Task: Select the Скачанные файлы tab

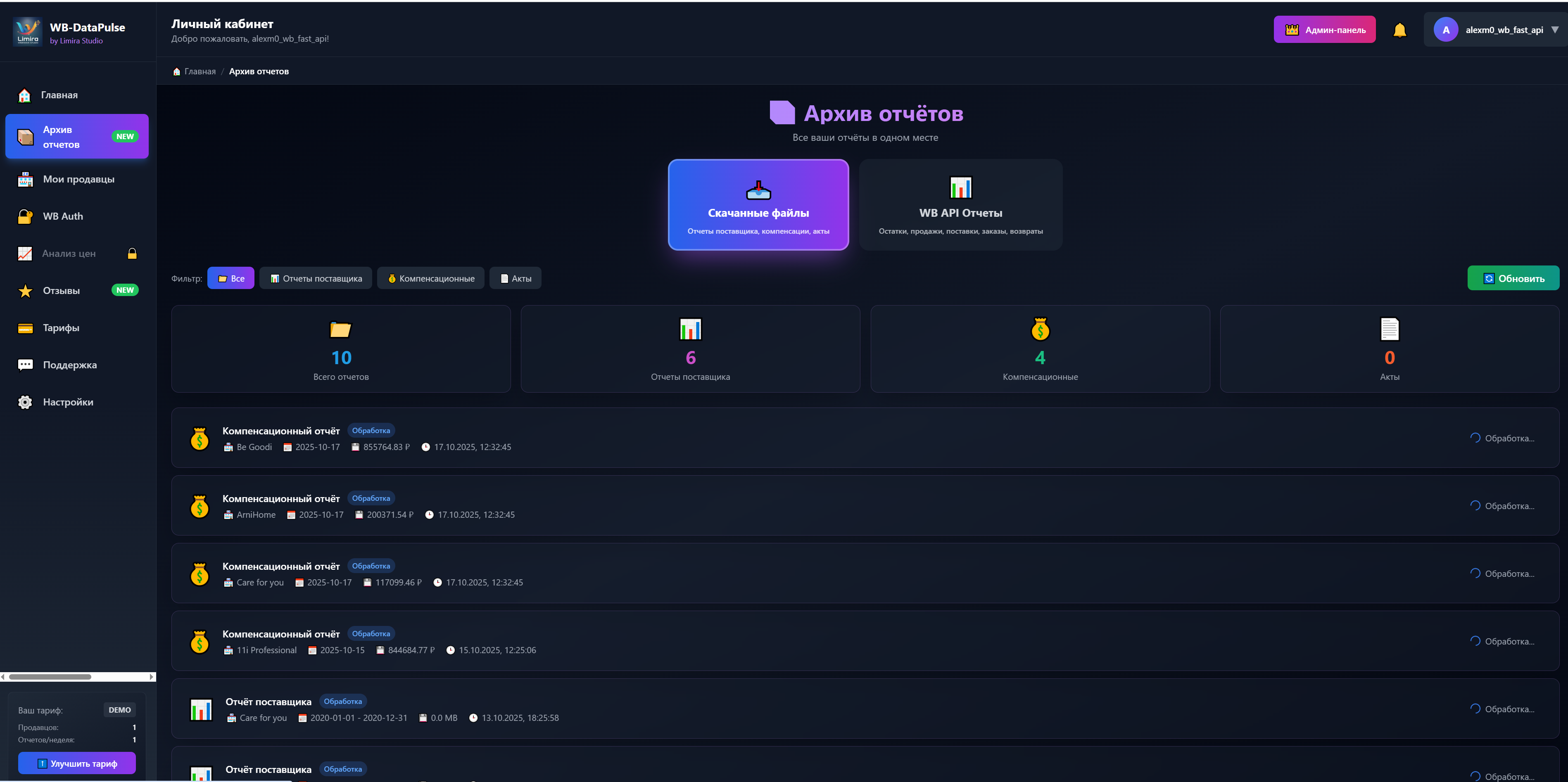Action: coord(758,204)
